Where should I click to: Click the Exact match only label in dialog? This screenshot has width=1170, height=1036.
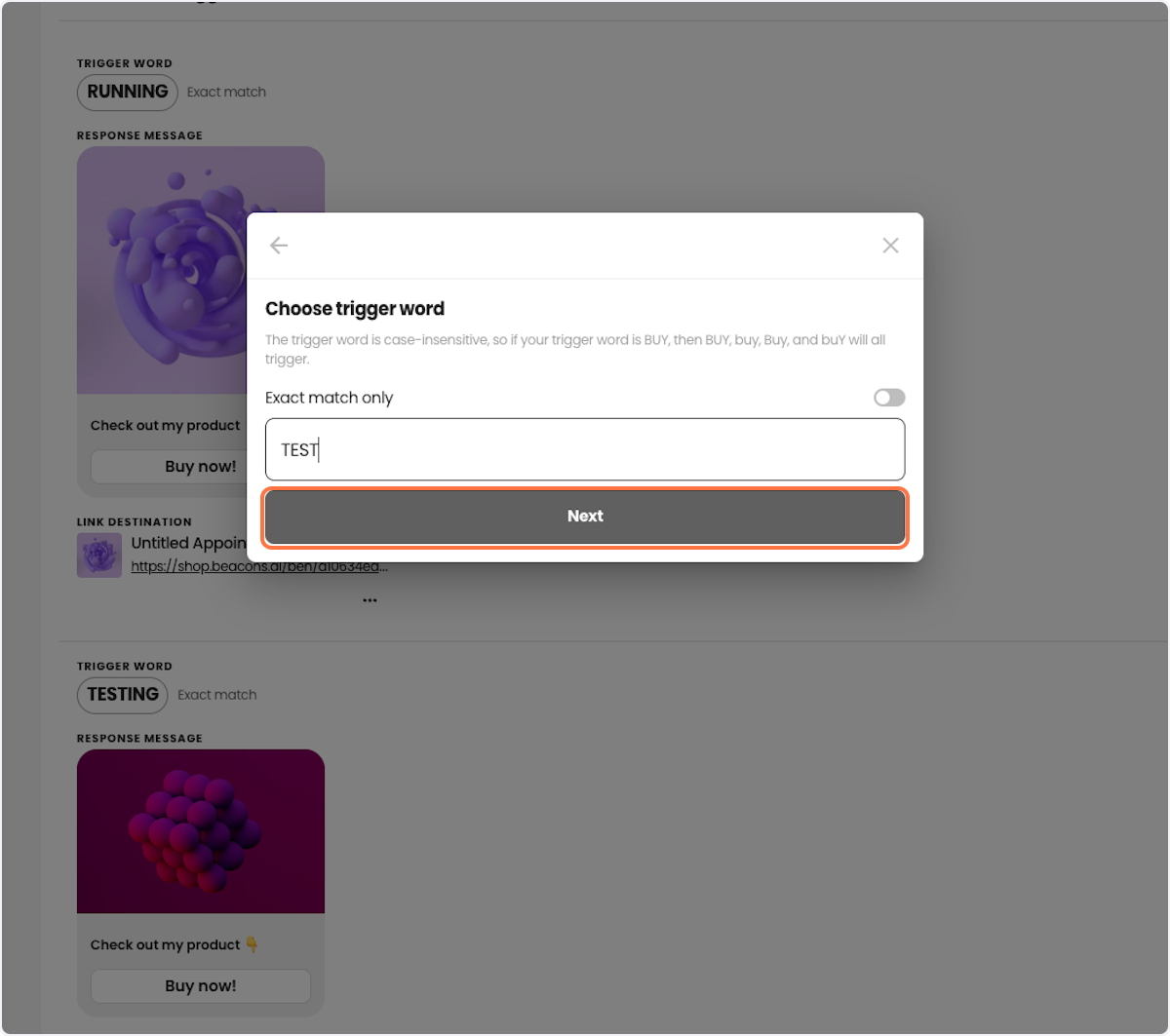pos(330,398)
